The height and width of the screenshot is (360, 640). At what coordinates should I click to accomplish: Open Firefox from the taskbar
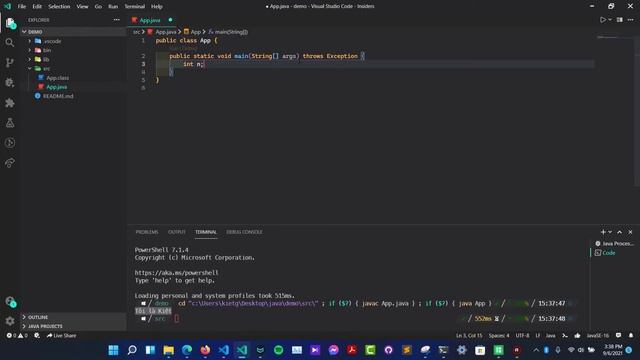[x=205, y=350]
